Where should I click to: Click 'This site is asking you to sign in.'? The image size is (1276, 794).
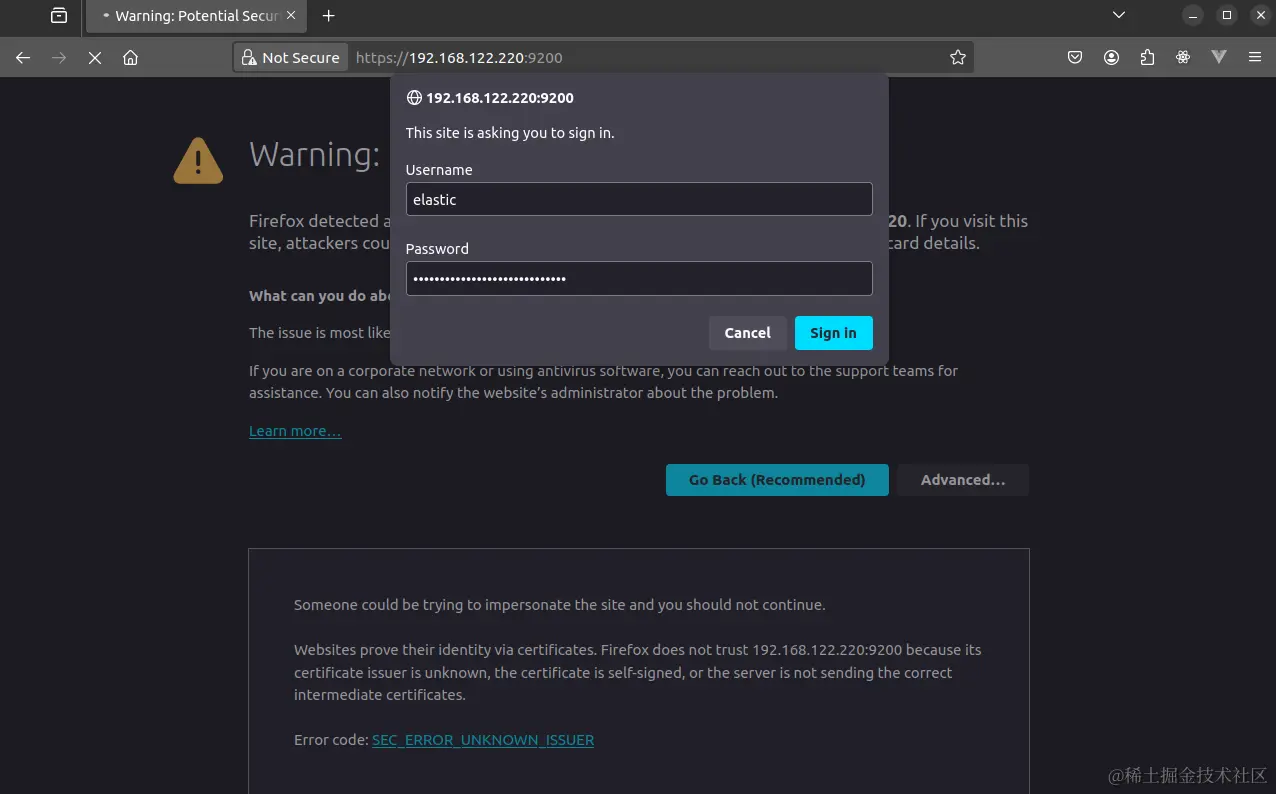point(510,133)
